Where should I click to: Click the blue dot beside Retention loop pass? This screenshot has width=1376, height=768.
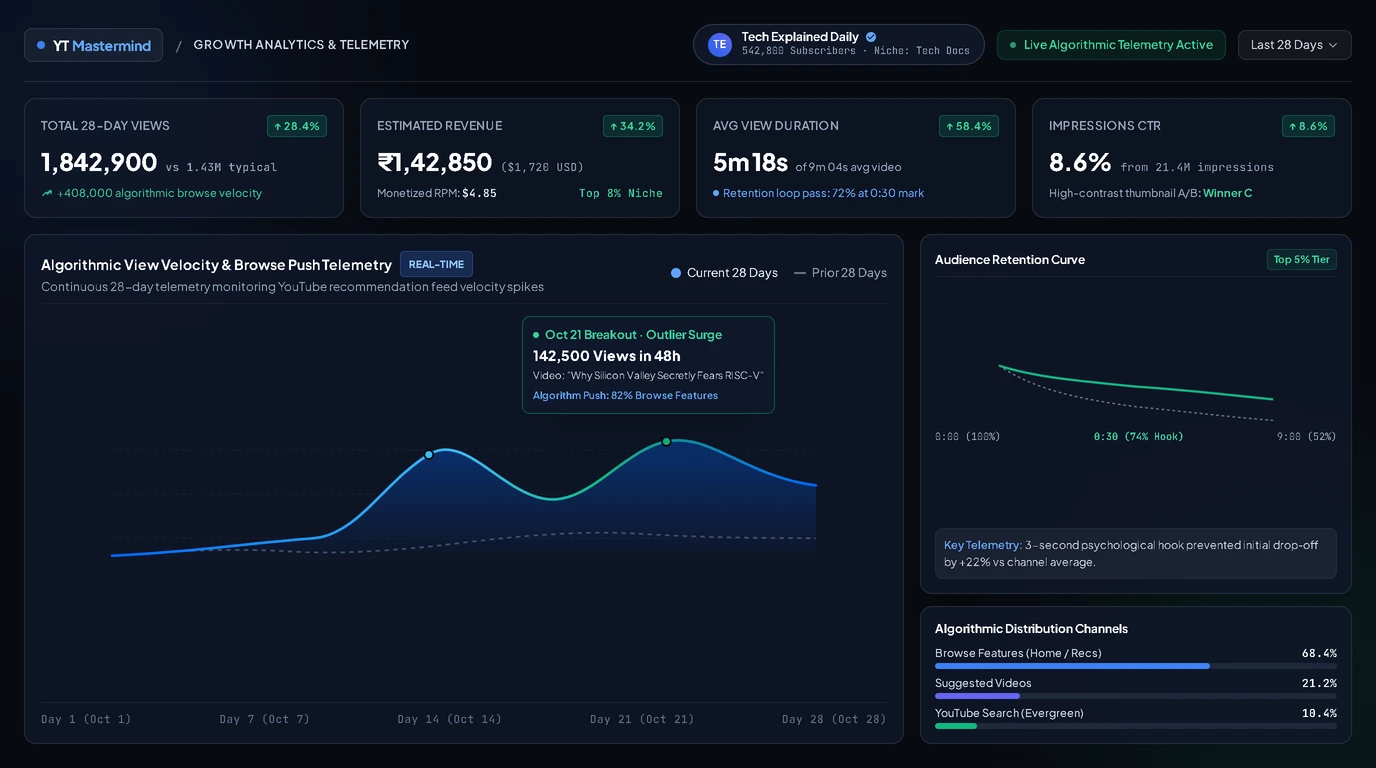[716, 193]
